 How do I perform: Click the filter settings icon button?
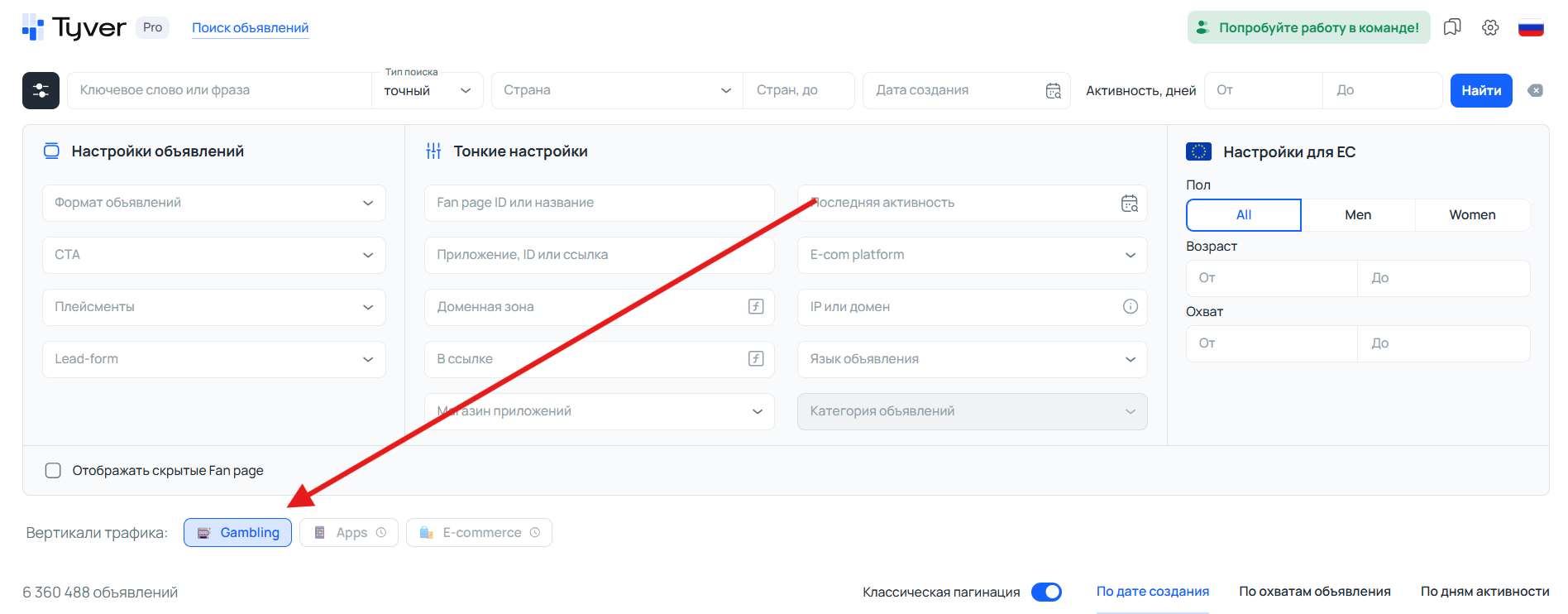[41, 91]
